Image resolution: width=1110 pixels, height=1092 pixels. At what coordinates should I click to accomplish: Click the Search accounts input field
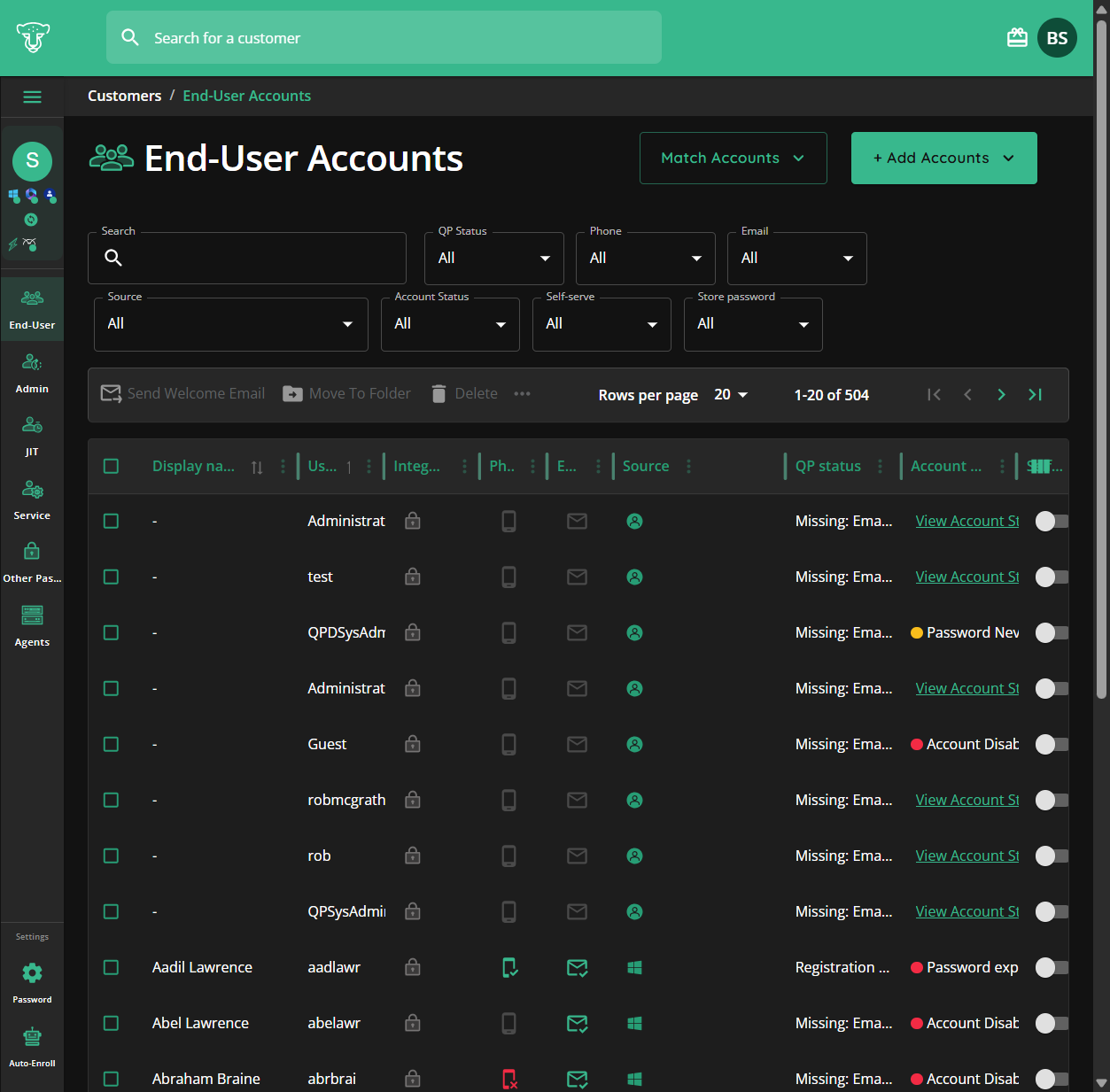pos(247,258)
